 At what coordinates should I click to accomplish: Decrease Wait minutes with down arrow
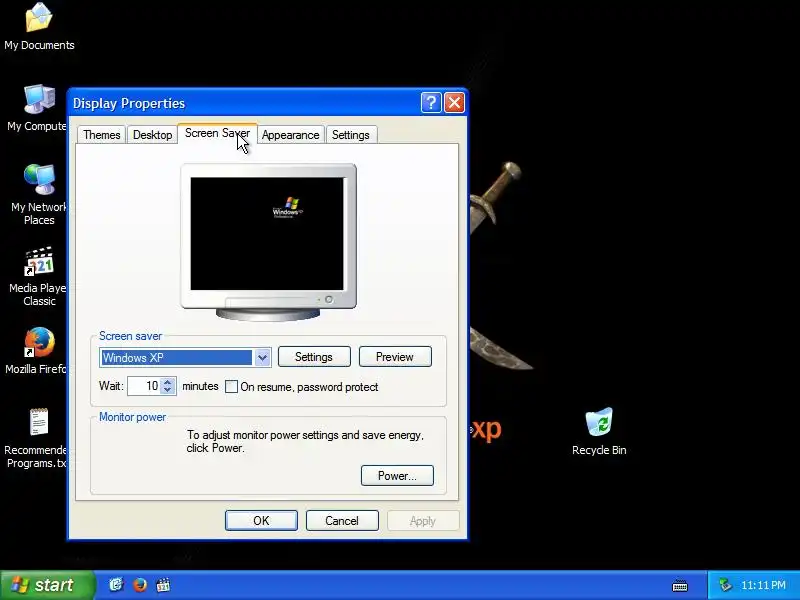[168, 390]
